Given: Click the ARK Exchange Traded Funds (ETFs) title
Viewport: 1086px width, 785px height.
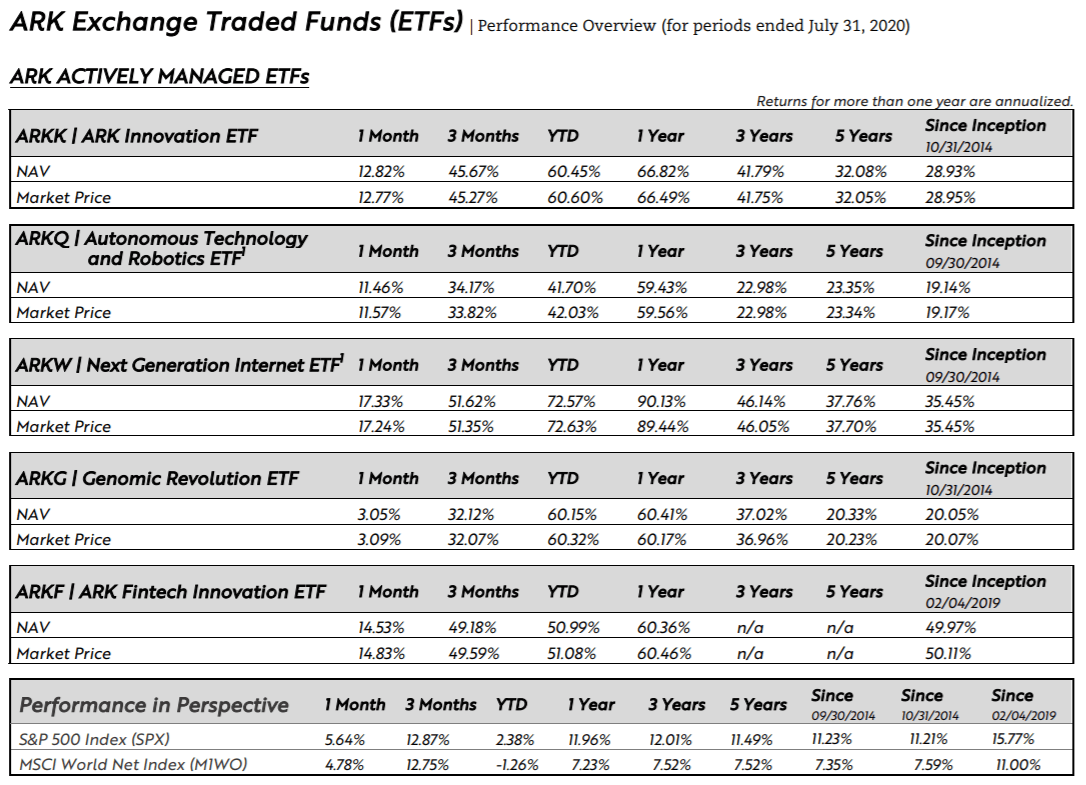Looking at the screenshot, I should [236, 22].
